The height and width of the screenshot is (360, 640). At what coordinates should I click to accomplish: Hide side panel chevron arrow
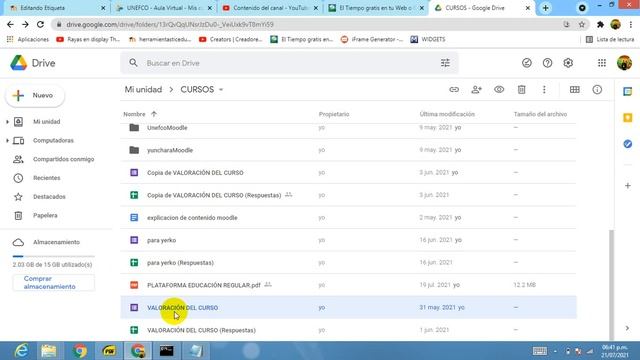[627, 328]
